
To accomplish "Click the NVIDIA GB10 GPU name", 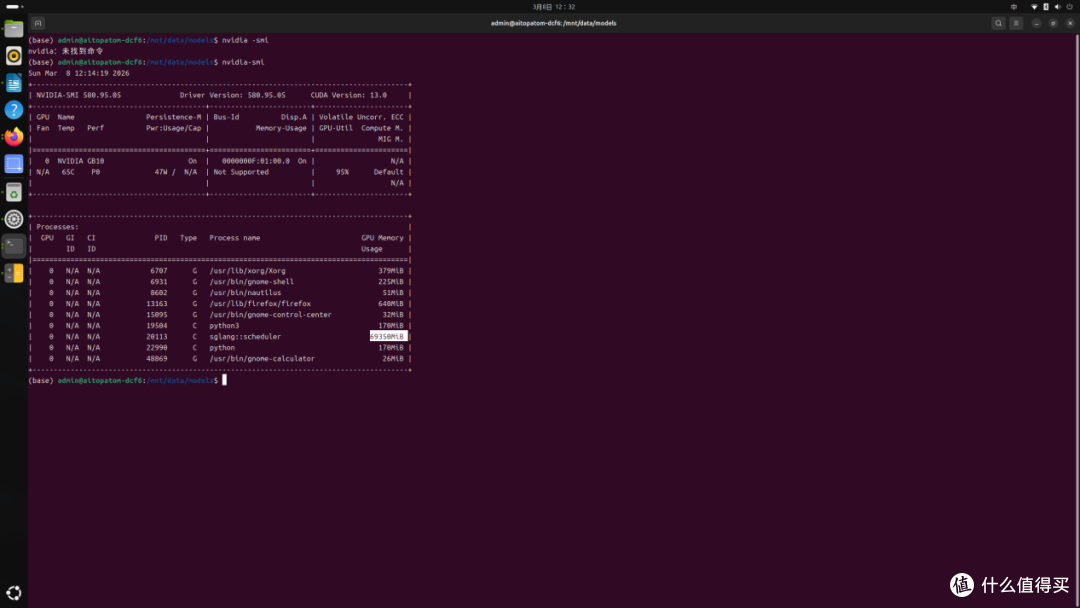I will pos(81,161).
